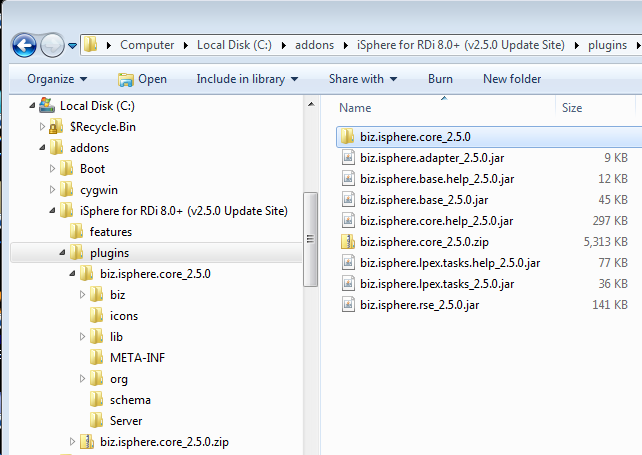The height and width of the screenshot is (455, 642).
Task: Open recent pages dropdown arrow
Action: click(72, 45)
